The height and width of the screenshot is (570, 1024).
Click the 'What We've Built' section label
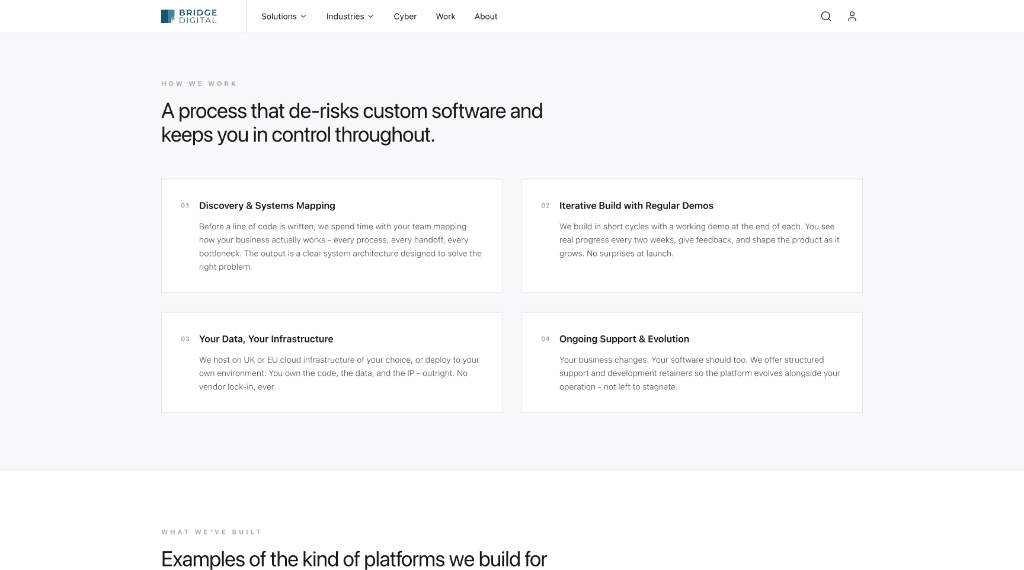pyautogui.click(x=212, y=532)
